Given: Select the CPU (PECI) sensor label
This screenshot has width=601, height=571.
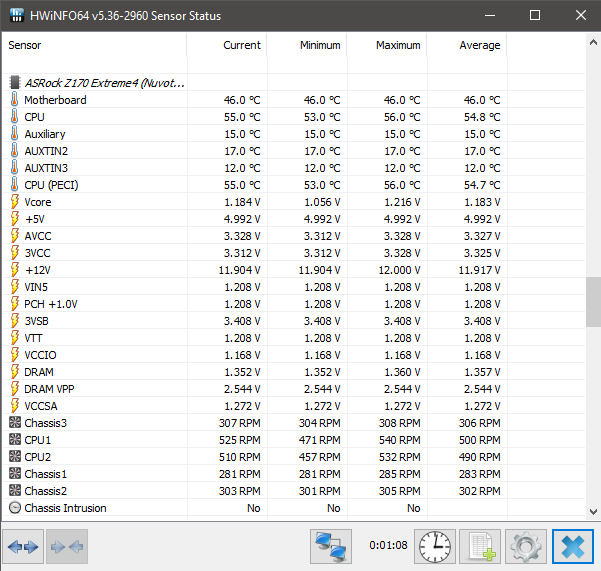Looking at the screenshot, I should coord(51,185).
